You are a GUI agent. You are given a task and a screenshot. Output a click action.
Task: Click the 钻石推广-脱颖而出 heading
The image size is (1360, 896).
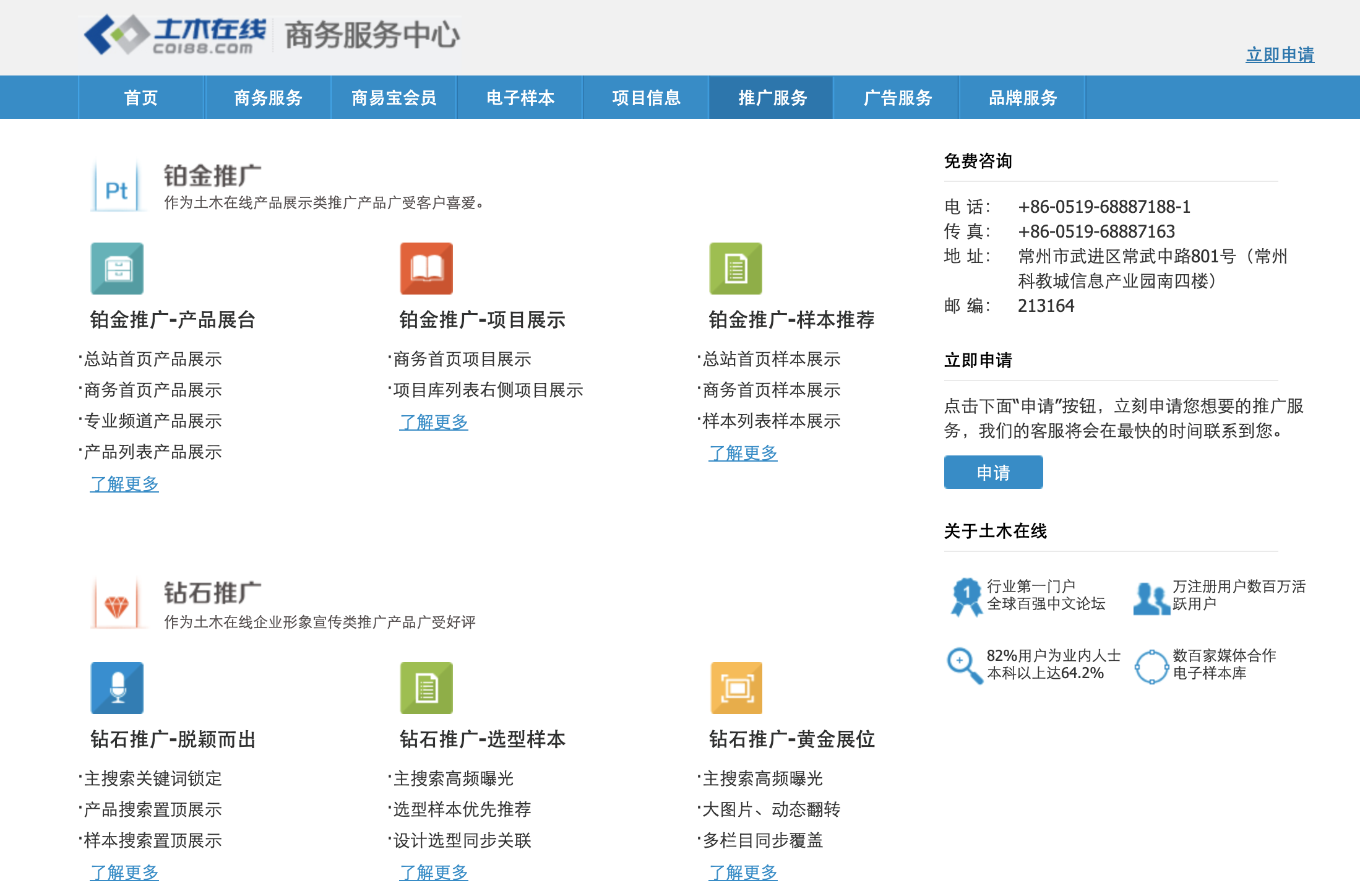173,739
